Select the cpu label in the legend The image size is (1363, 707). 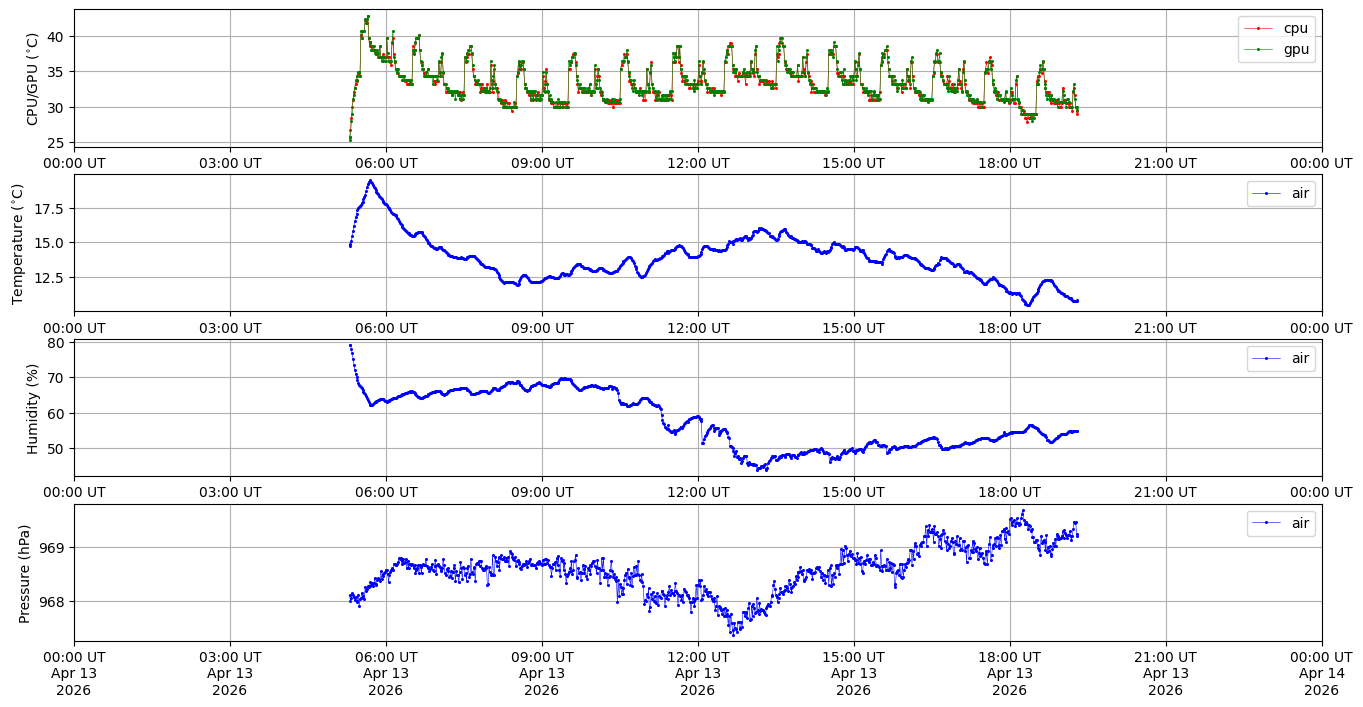pyautogui.click(x=1295, y=28)
